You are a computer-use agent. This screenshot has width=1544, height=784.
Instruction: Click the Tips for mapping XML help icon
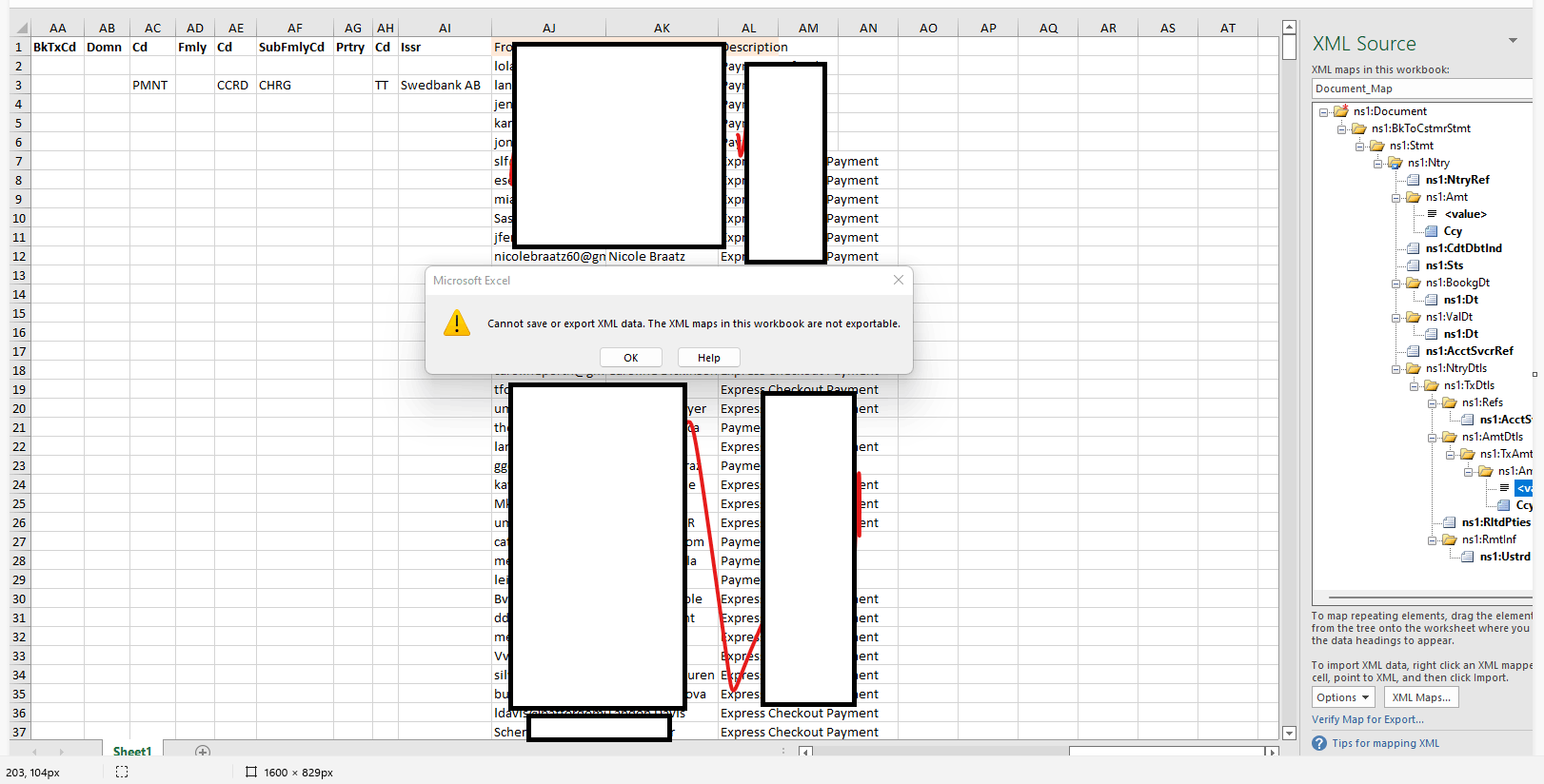click(x=1319, y=743)
